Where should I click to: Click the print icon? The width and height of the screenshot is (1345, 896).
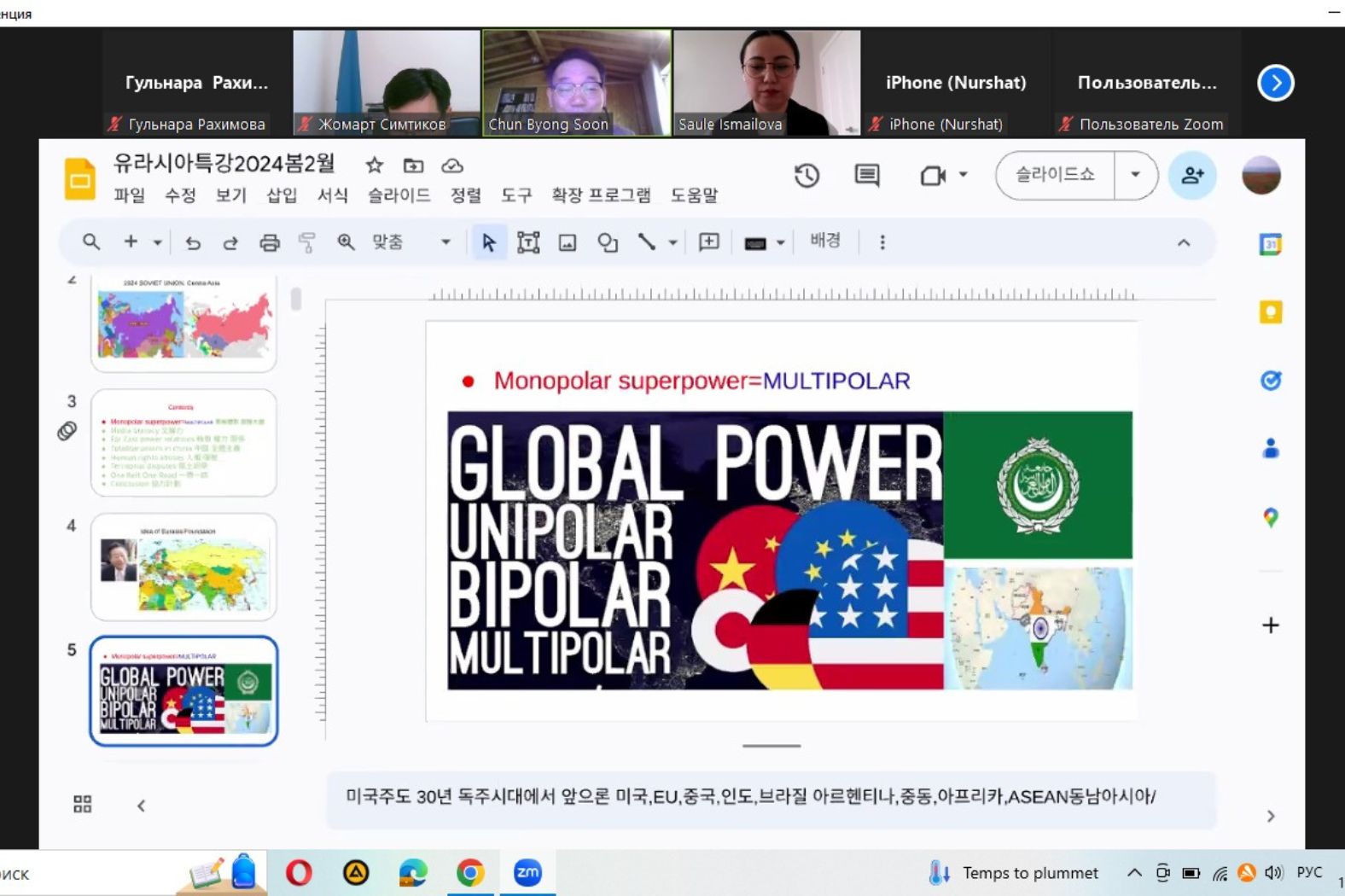point(270,243)
